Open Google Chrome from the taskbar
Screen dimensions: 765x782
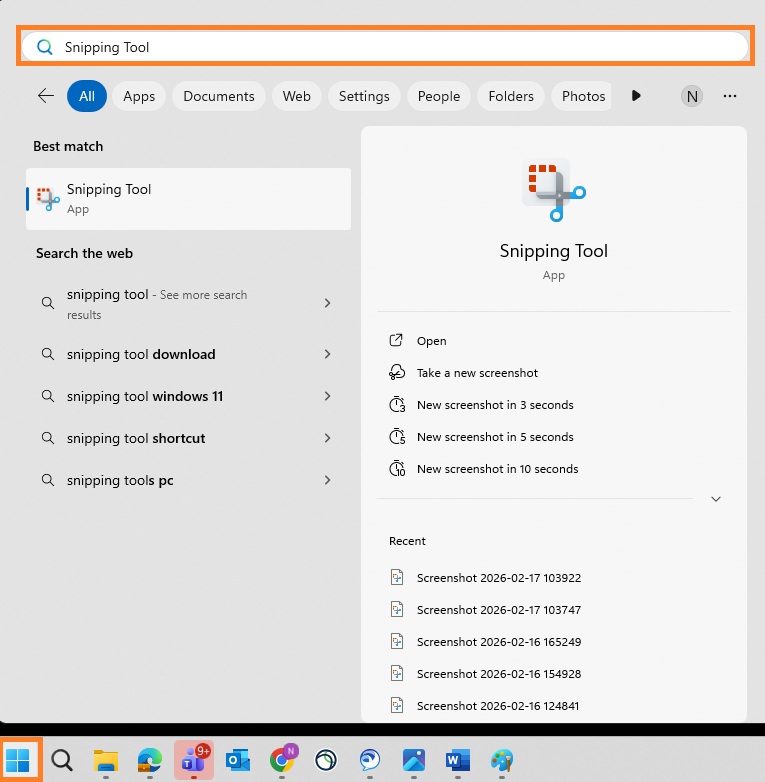[282, 761]
